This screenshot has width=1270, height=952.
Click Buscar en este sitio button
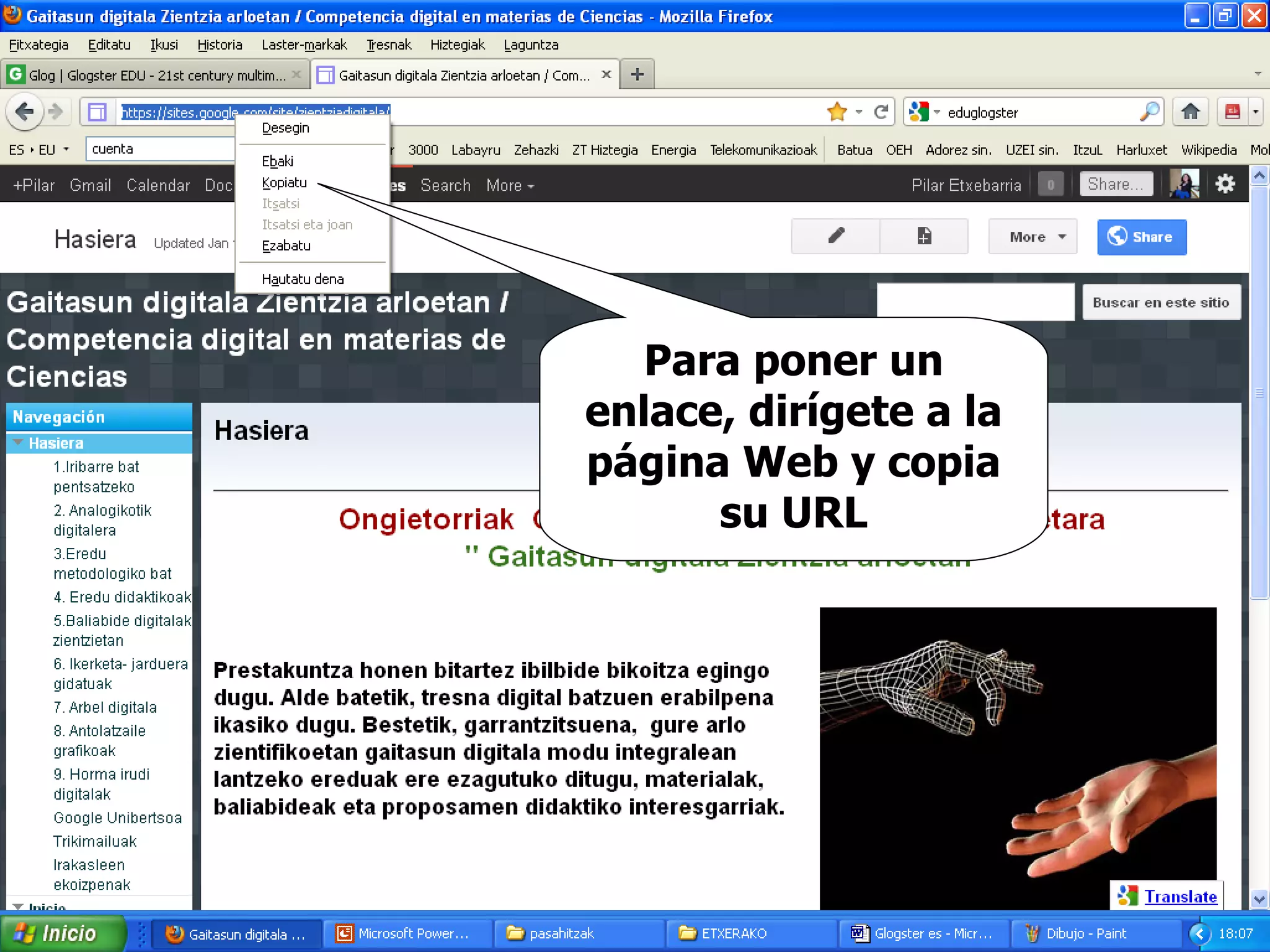click(x=1161, y=302)
